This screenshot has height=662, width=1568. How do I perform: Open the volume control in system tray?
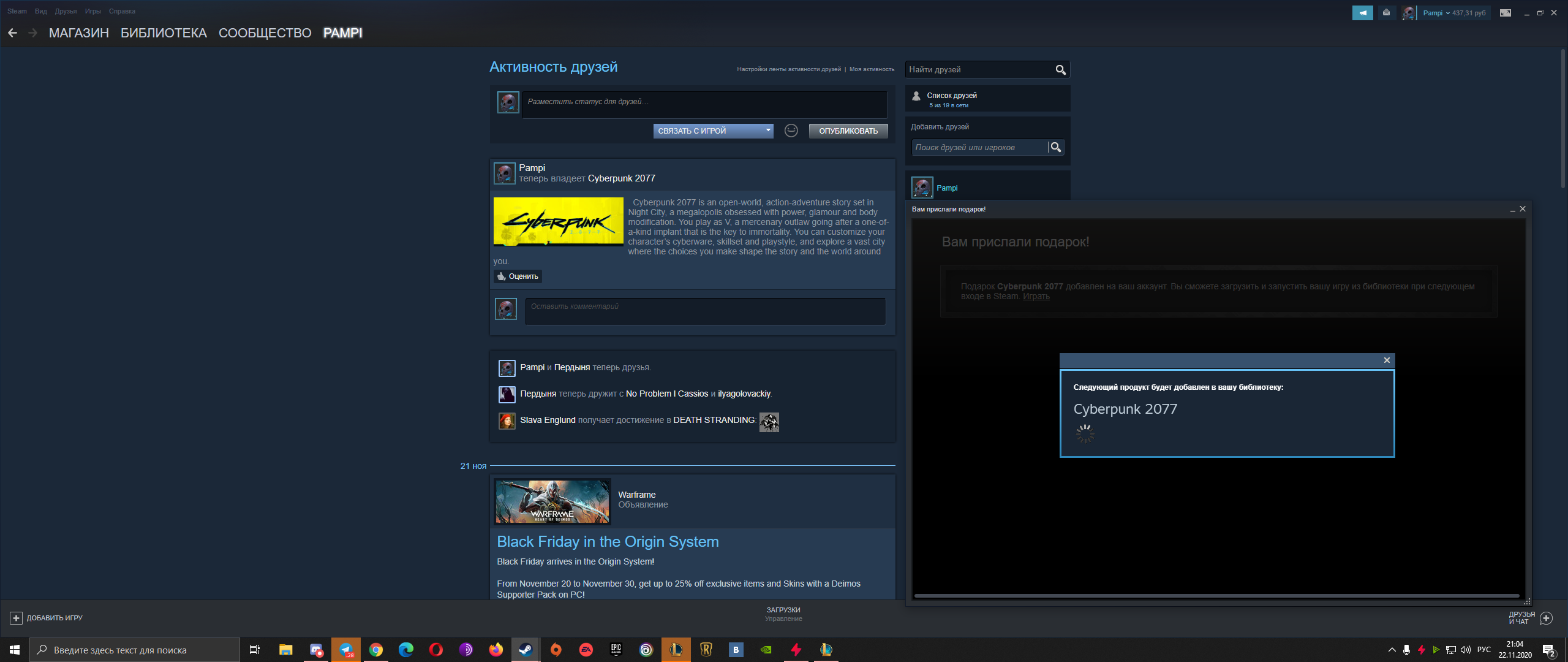point(1466,650)
